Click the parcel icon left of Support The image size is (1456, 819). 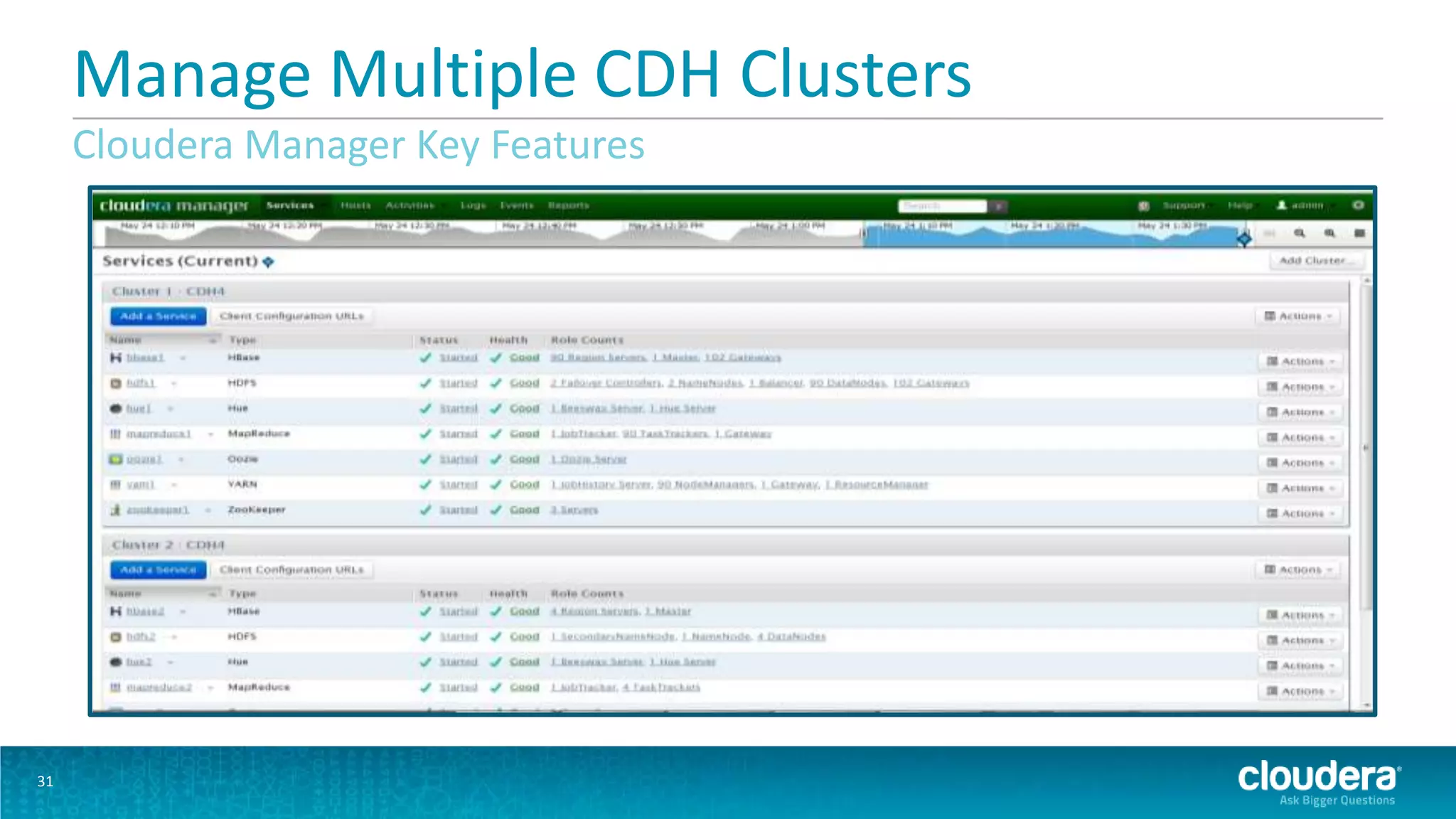(x=1144, y=205)
